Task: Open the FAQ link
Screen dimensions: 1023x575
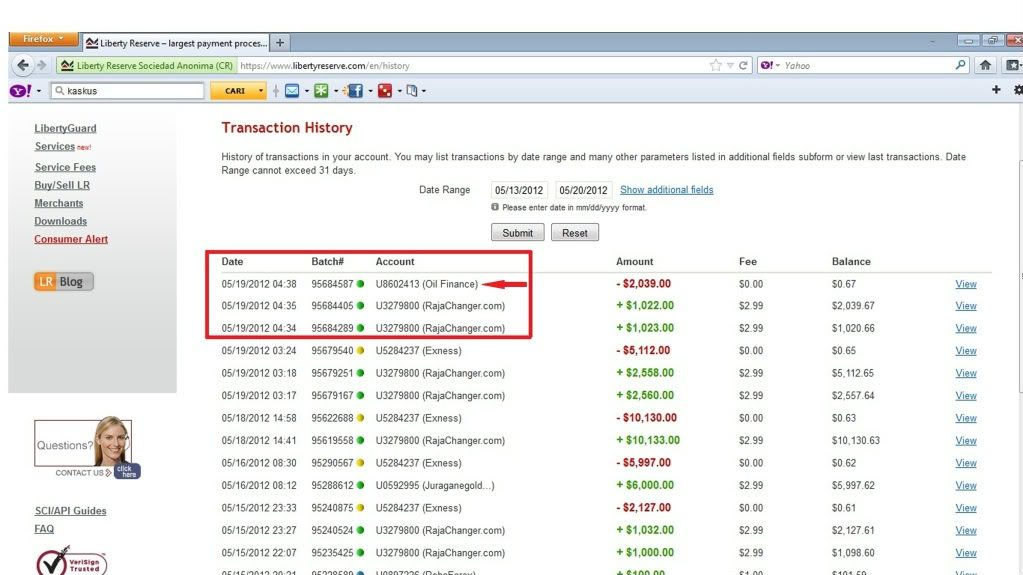Action: point(44,529)
